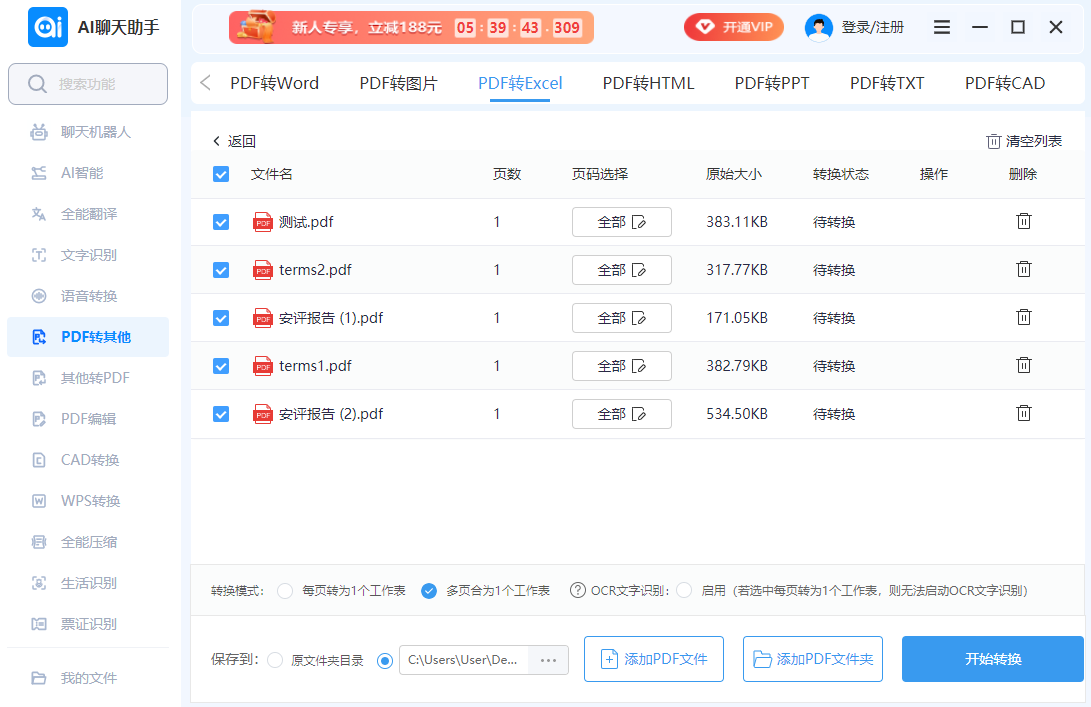1091x707 pixels.
Task: Switch to the PDF转图片 tab
Action: (x=396, y=84)
